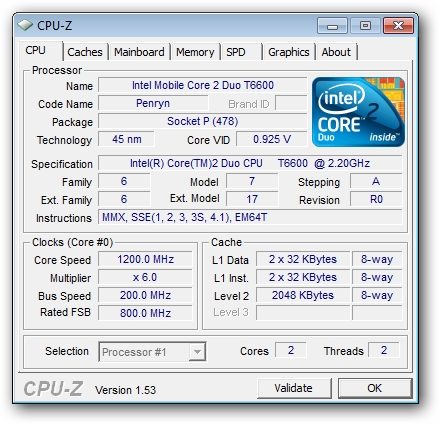Switch to the Mainboard tab
The image size is (439, 424).
tap(139, 52)
